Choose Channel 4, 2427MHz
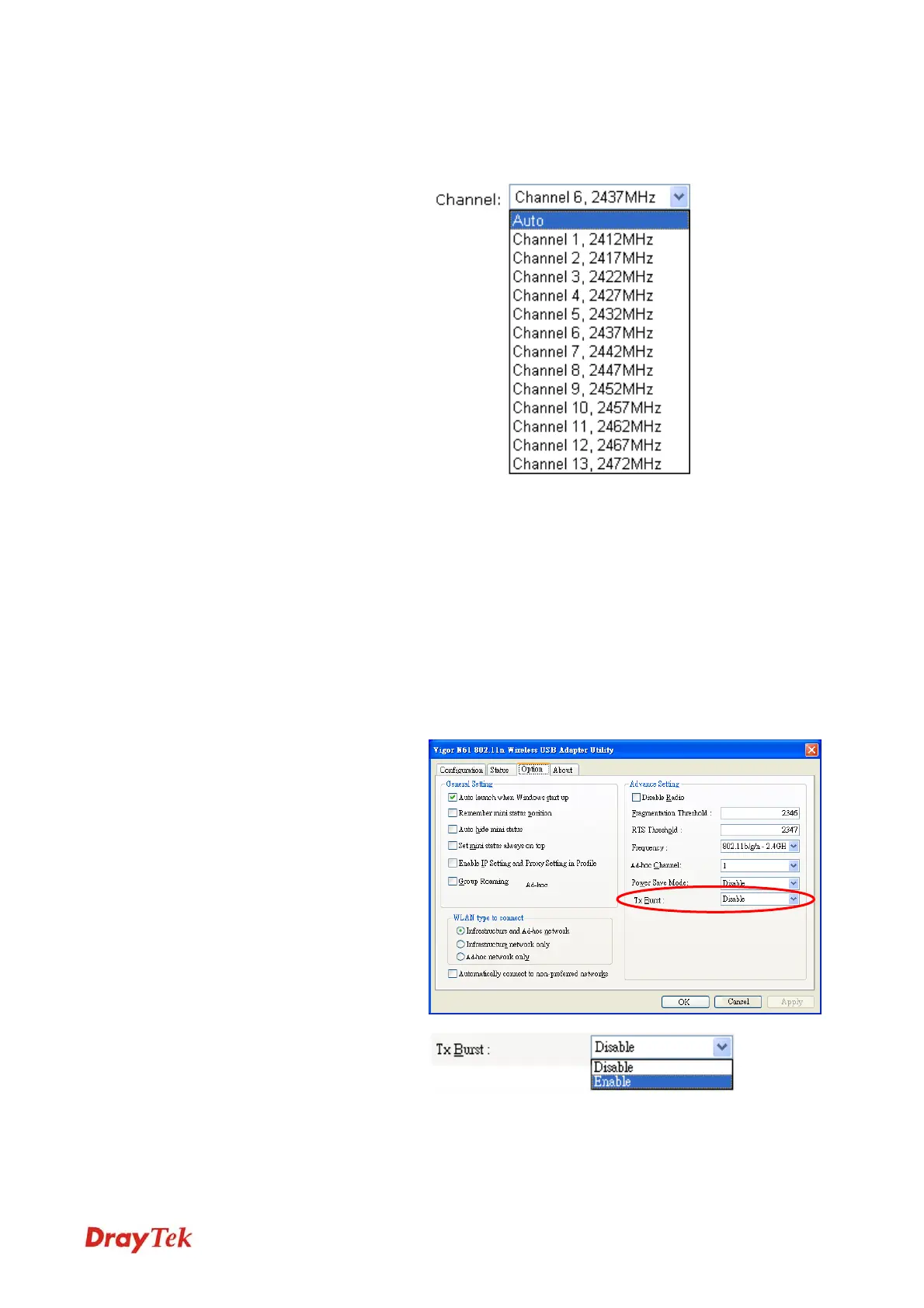The image size is (924, 1308). tap(599, 295)
